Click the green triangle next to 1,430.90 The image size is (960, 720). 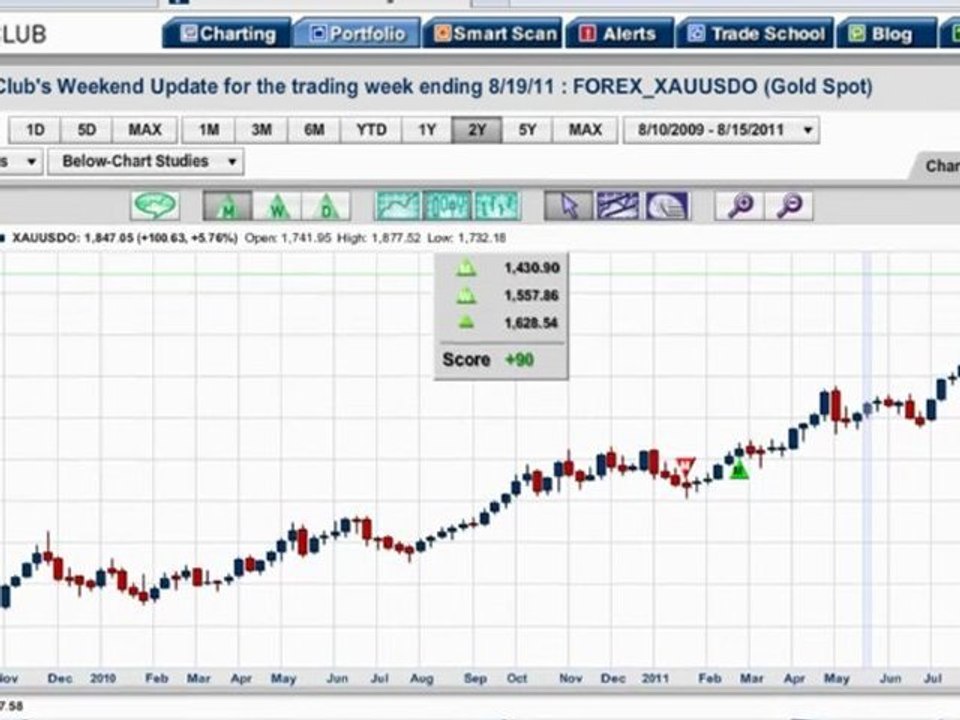click(466, 268)
